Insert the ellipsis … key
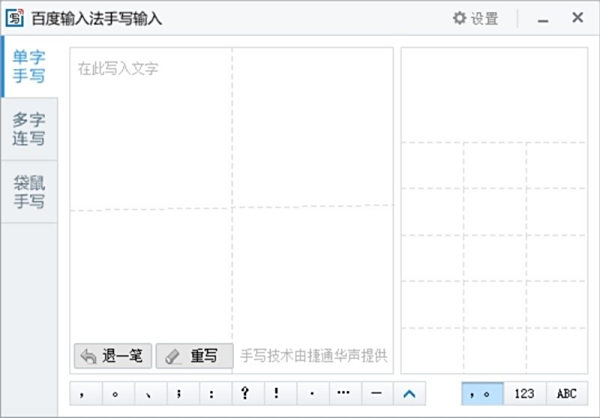The width and height of the screenshot is (600, 418). [343, 393]
